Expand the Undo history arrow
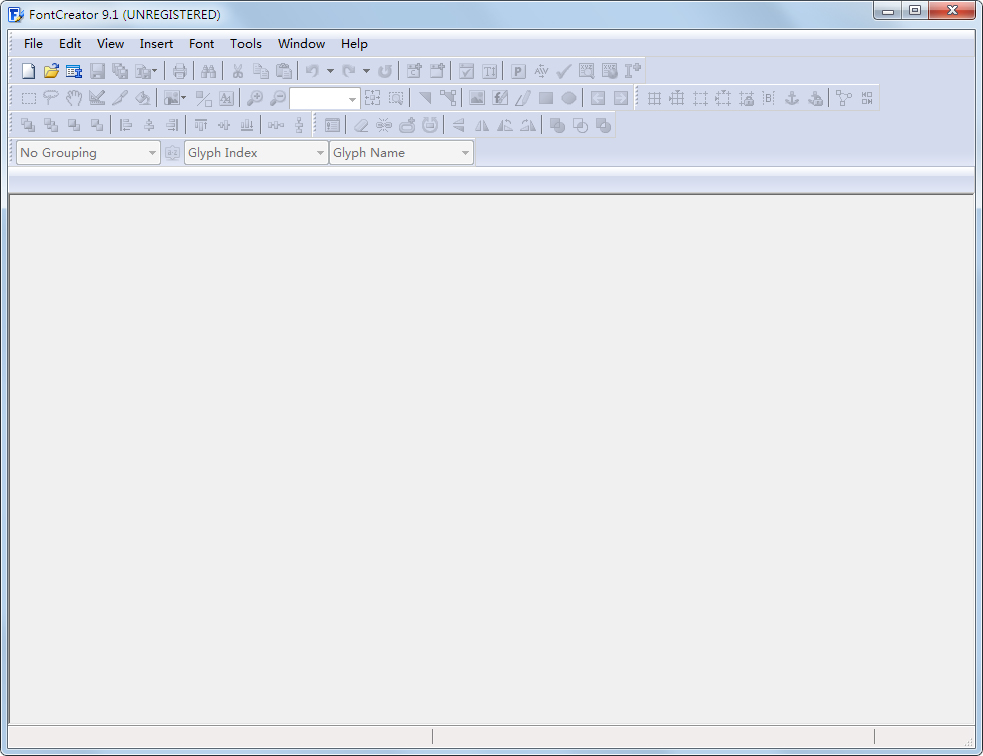This screenshot has height=756, width=983. tap(330, 70)
